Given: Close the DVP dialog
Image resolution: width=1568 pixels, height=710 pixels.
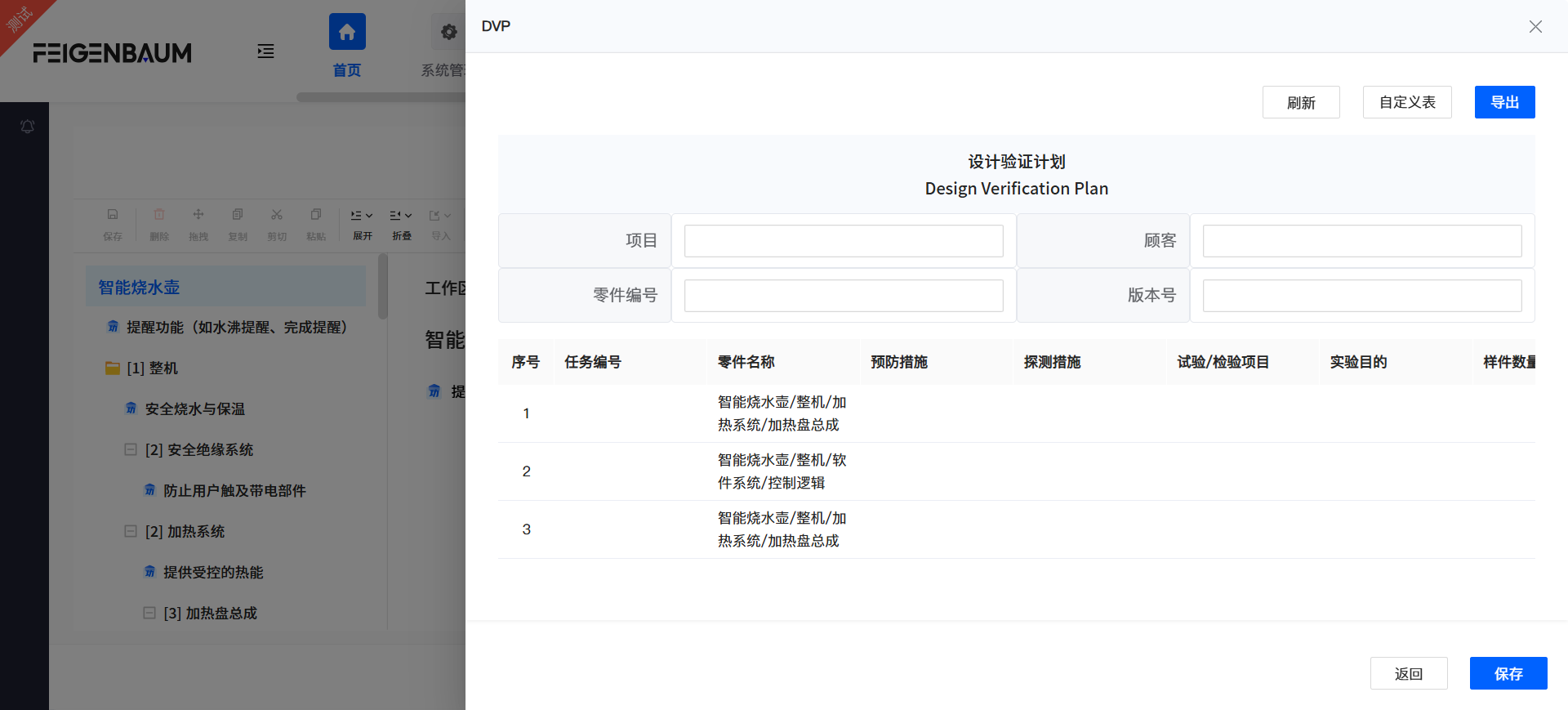Looking at the screenshot, I should (x=1535, y=26).
